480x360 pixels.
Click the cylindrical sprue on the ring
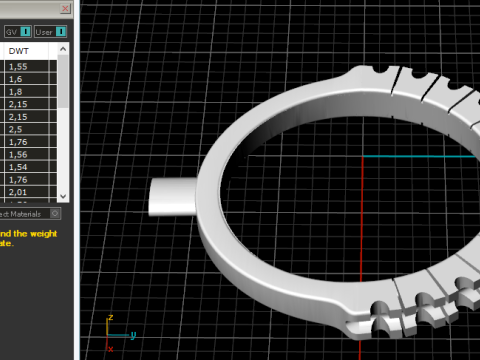(172, 197)
